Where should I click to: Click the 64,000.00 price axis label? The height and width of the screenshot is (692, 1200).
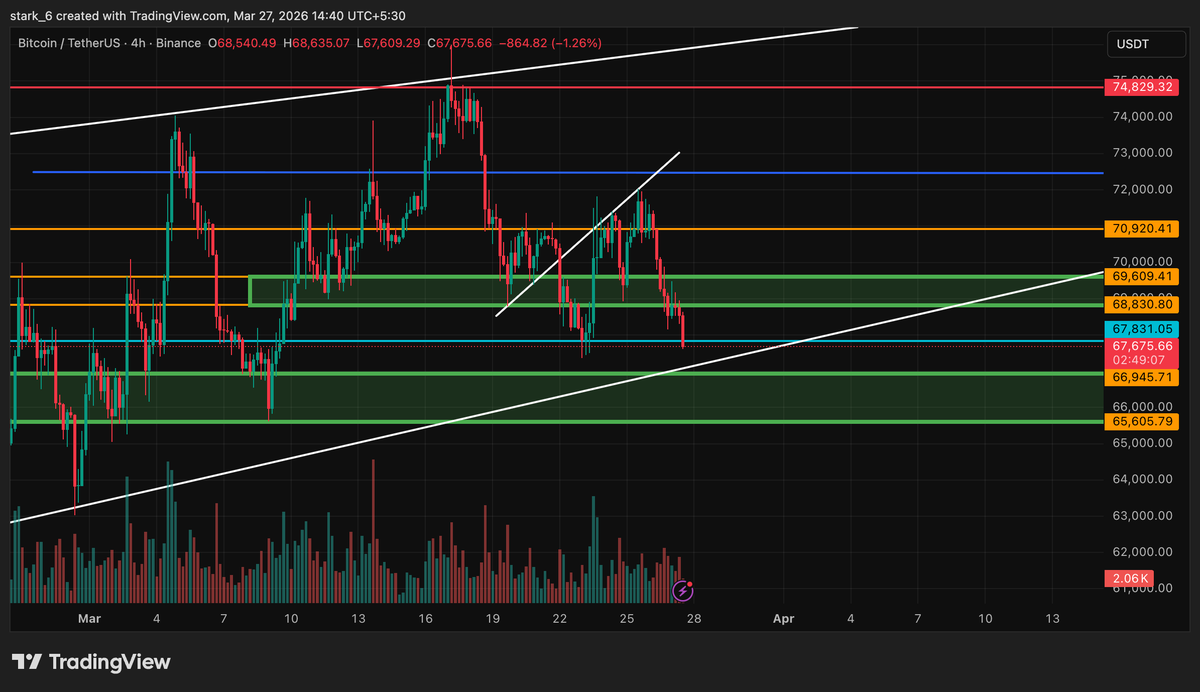click(x=1142, y=479)
